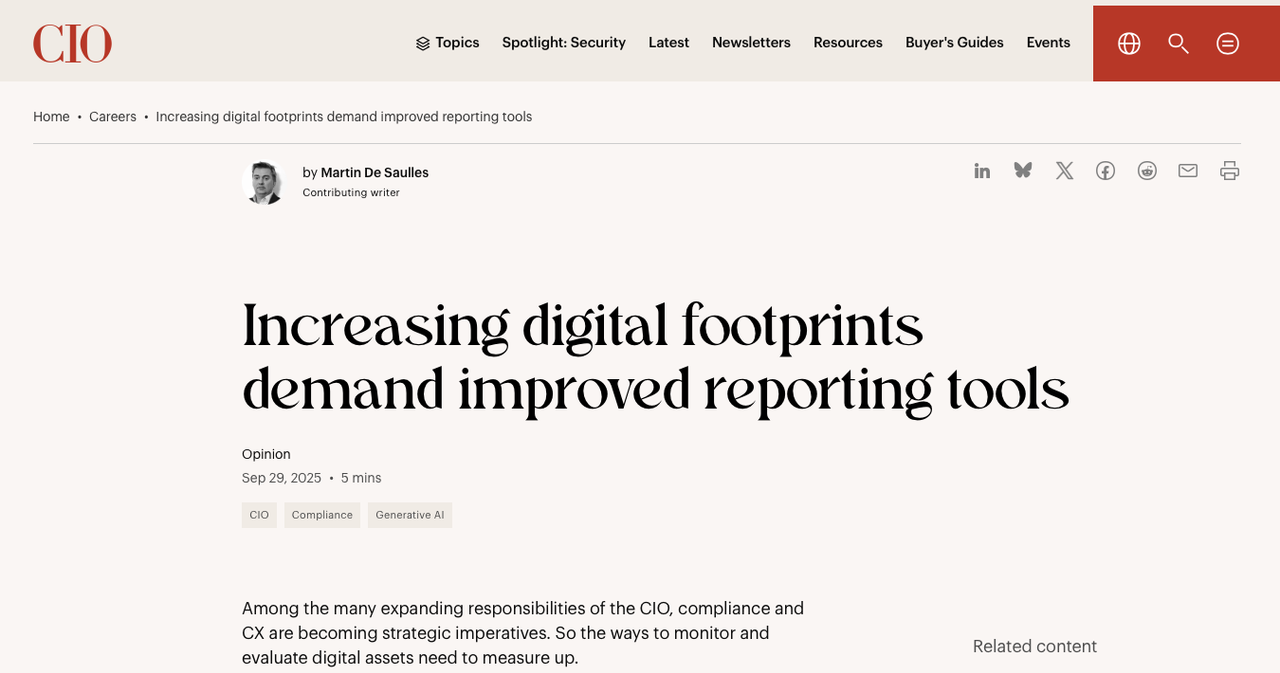Go to the Latest menu item
The width and height of the screenshot is (1280, 673).
tap(669, 43)
